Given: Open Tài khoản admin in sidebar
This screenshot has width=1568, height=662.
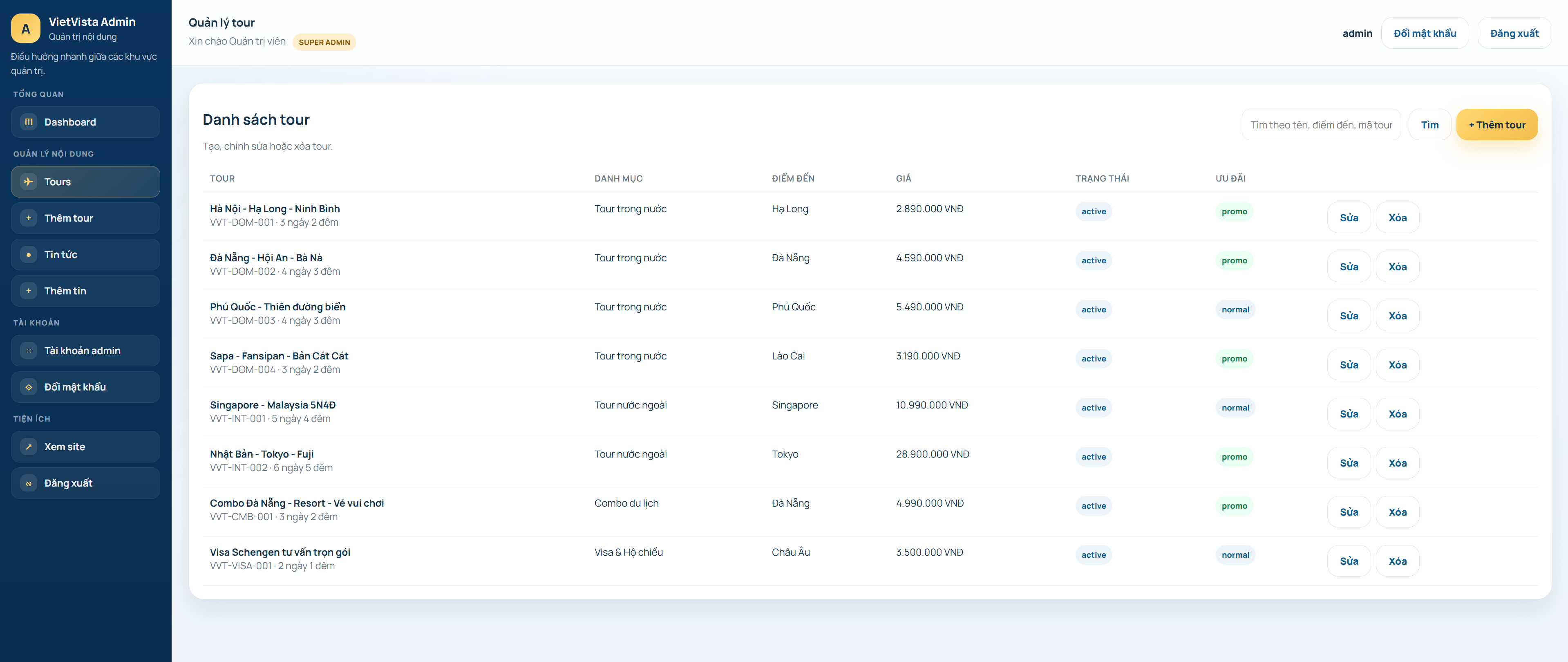Looking at the screenshot, I should pyautogui.click(x=85, y=351).
